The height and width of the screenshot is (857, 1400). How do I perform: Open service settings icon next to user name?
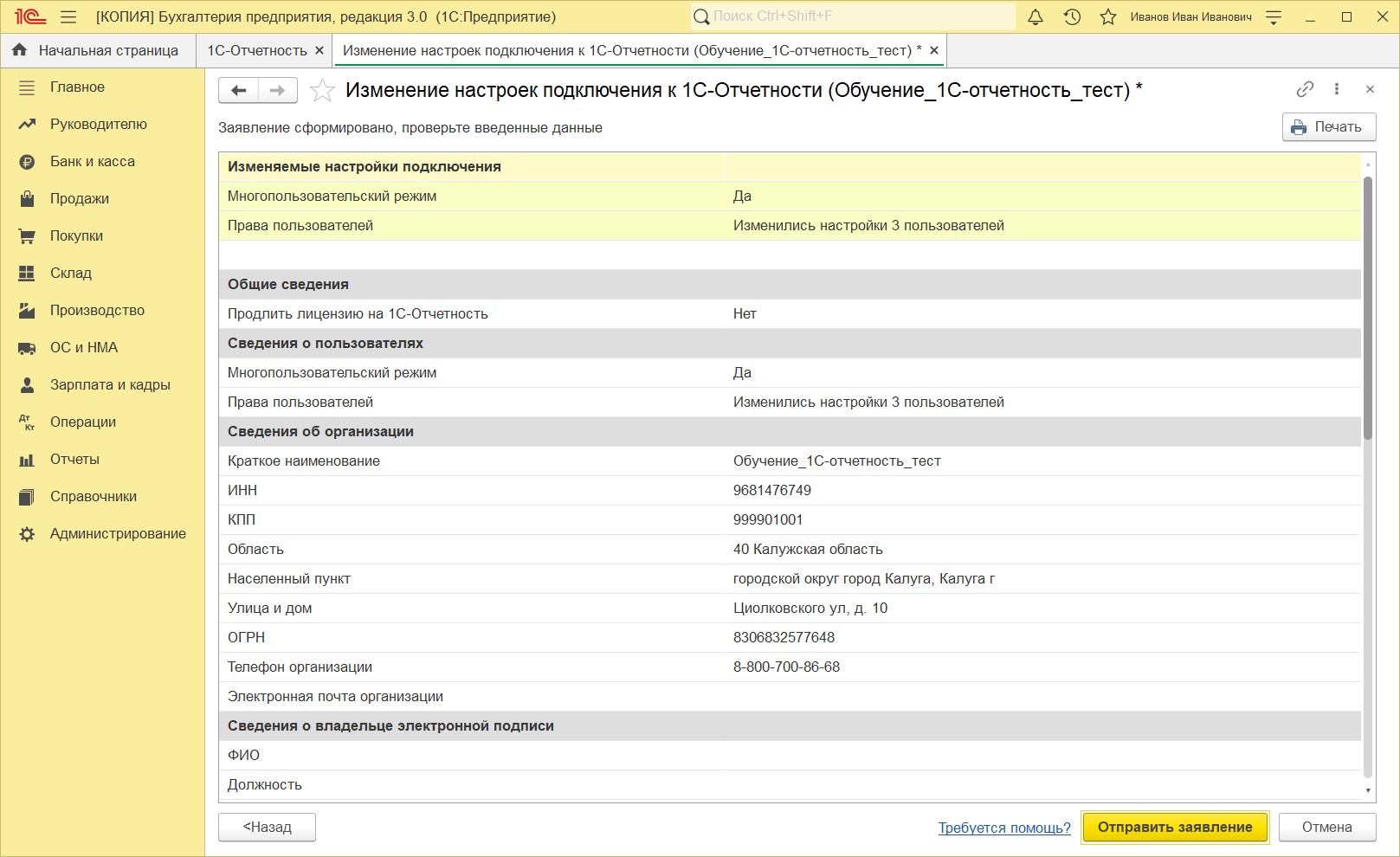[x=1274, y=17]
